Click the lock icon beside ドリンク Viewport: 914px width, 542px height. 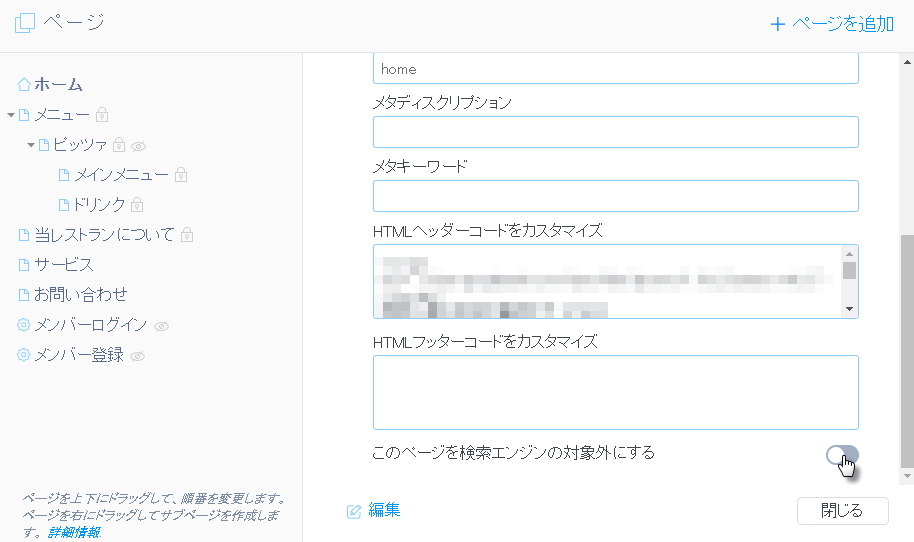[137, 205]
